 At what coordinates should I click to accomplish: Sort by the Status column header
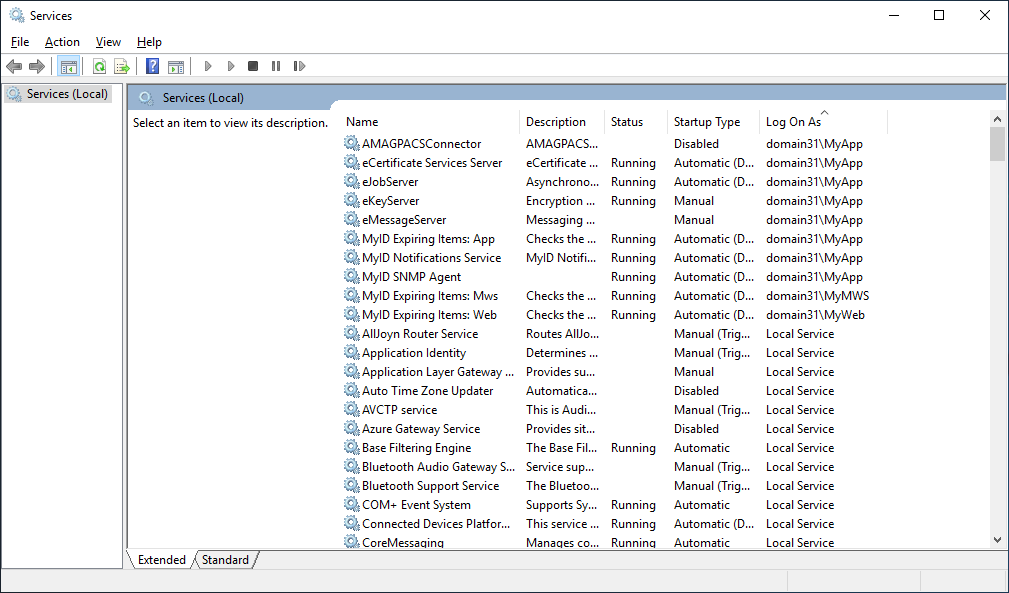tap(636, 122)
